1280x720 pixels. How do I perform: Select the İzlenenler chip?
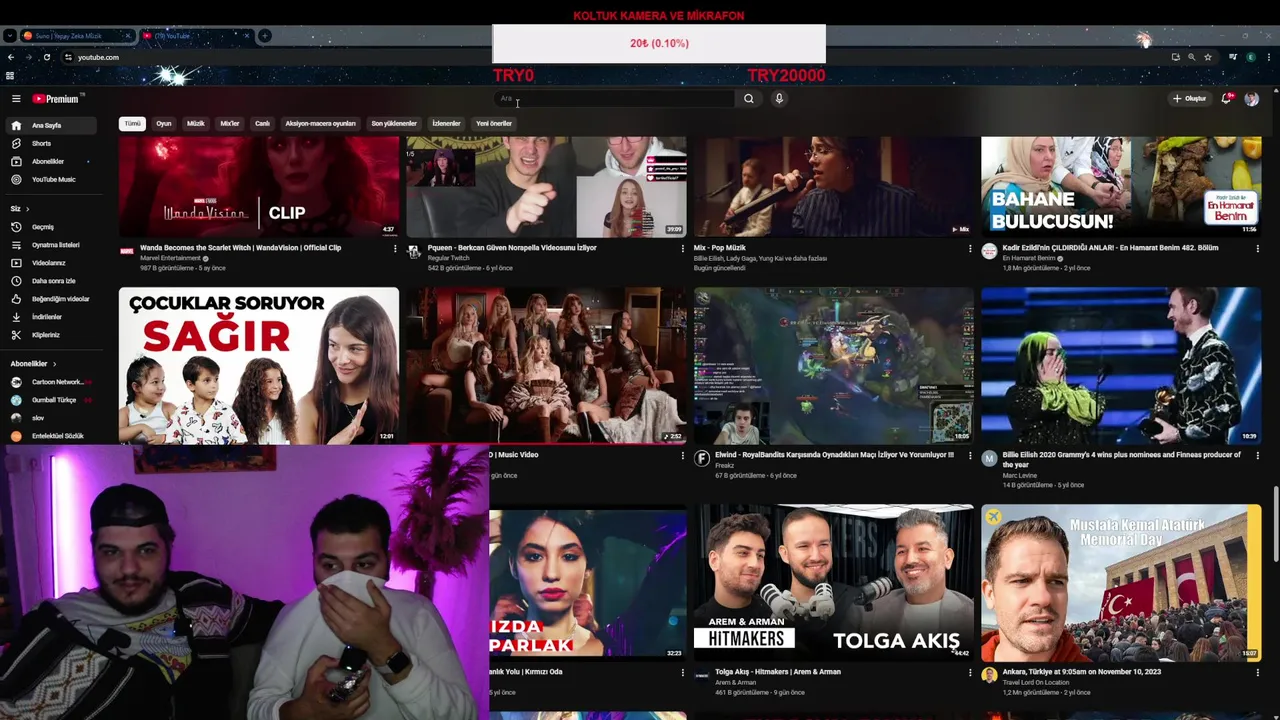446,124
